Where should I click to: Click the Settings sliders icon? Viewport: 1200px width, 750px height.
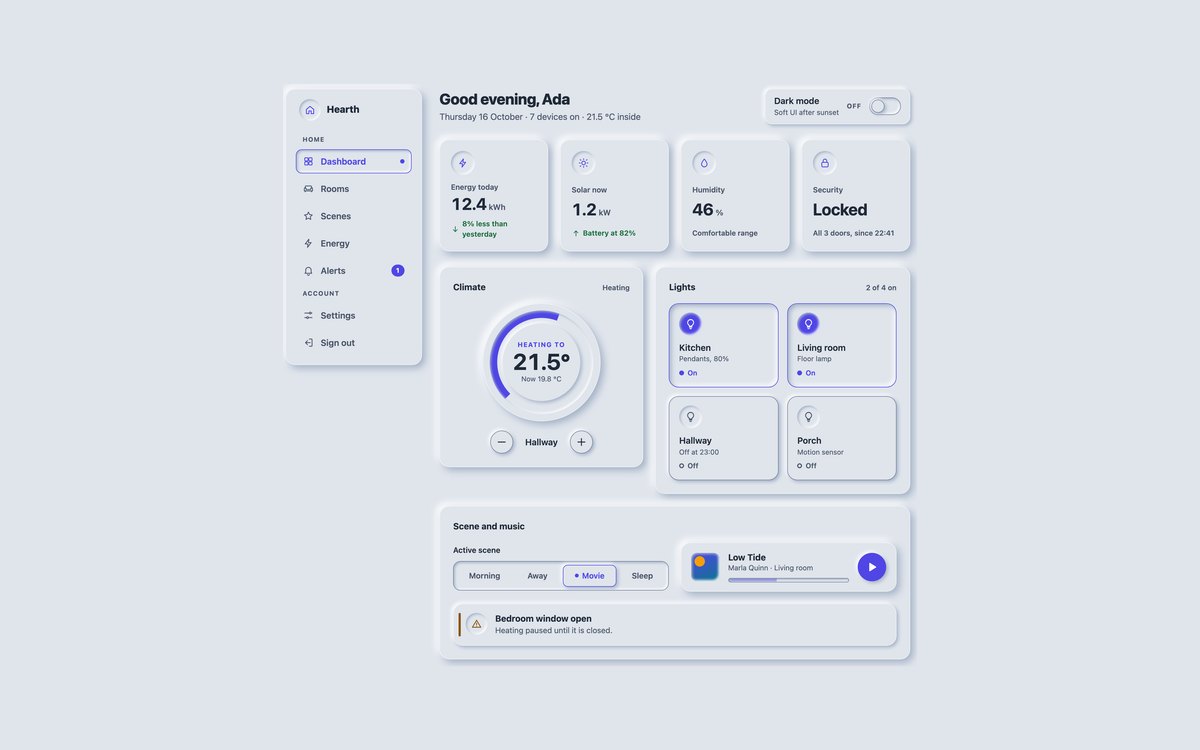point(308,315)
